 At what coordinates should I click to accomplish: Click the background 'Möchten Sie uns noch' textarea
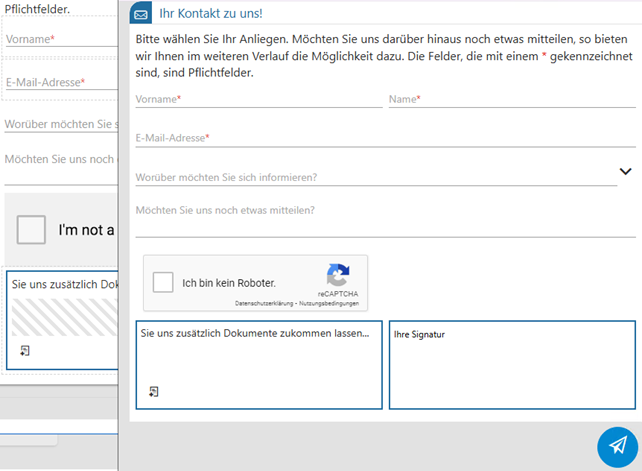tap(61, 168)
